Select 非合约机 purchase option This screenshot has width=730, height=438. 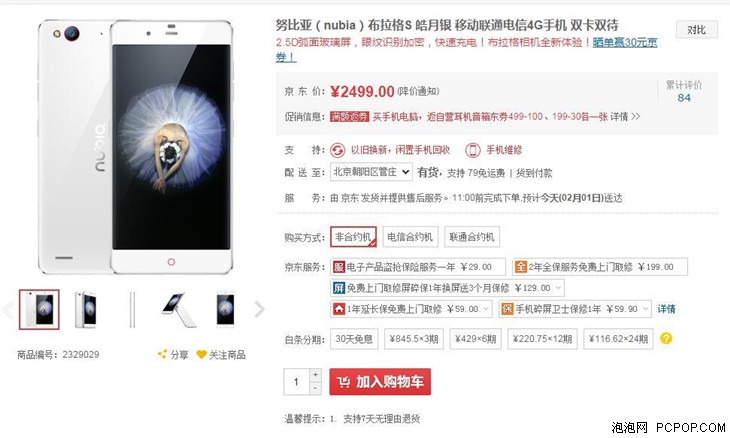[353, 237]
